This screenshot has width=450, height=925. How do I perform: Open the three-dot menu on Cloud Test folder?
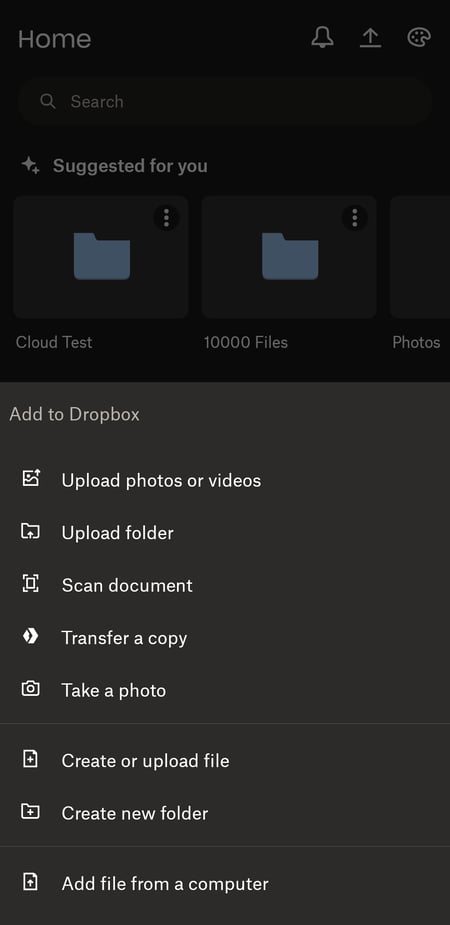tap(166, 218)
